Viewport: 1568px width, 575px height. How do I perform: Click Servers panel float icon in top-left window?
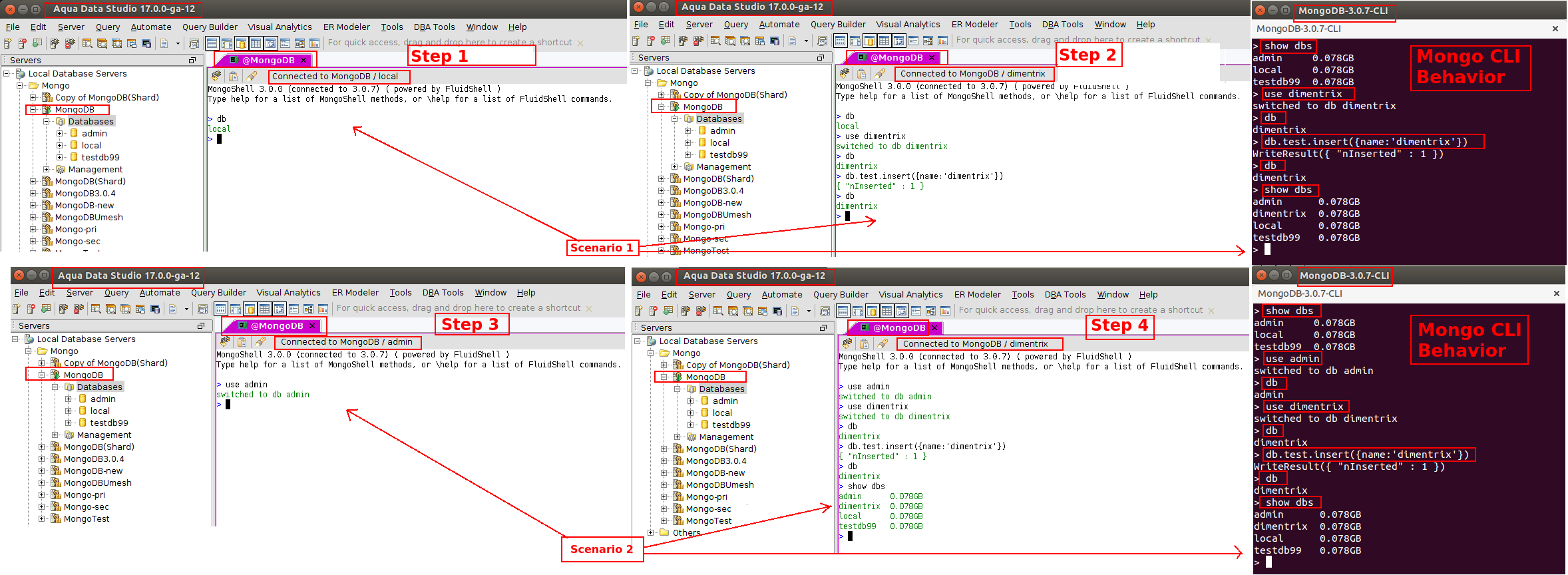pyautogui.click(x=192, y=60)
